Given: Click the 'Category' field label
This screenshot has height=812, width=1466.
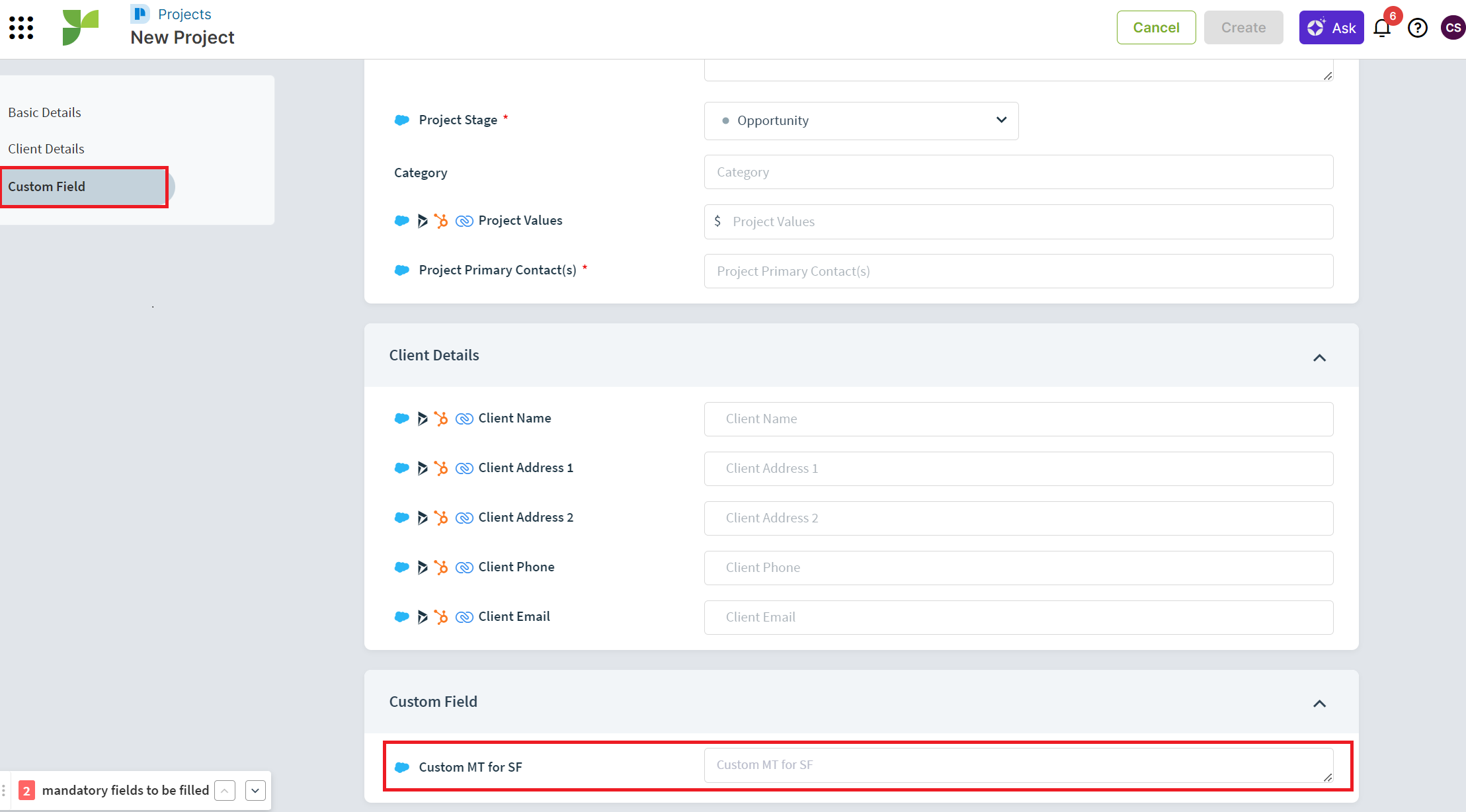Looking at the screenshot, I should 421,173.
